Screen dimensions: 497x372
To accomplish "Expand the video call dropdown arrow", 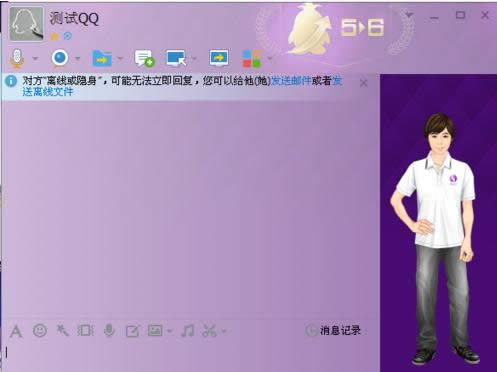I will pyautogui.click(x=78, y=59).
